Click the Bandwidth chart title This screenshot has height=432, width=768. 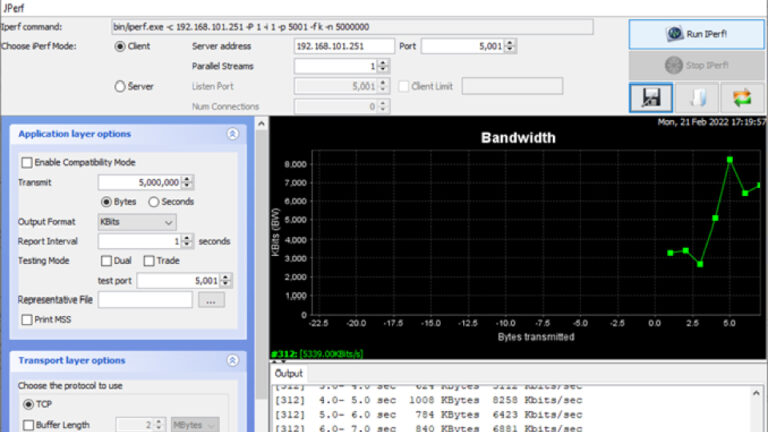(x=518, y=138)
